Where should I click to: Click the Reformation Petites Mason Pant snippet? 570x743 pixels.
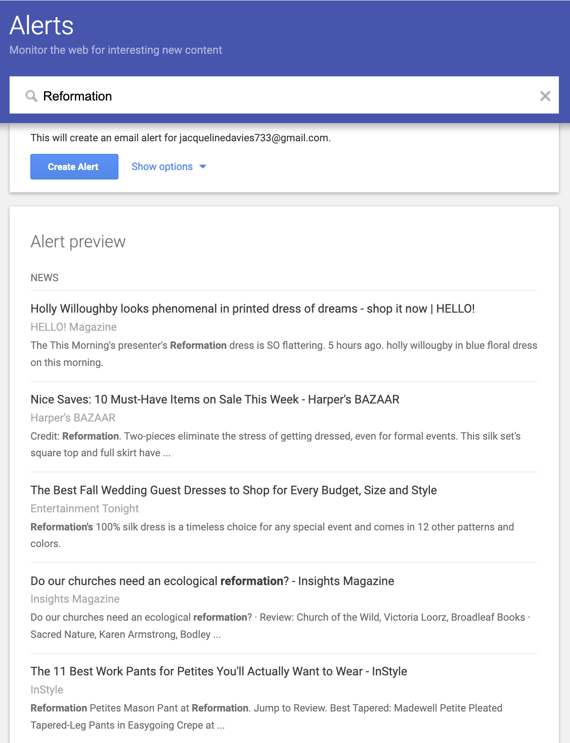(x=266, y=716)
